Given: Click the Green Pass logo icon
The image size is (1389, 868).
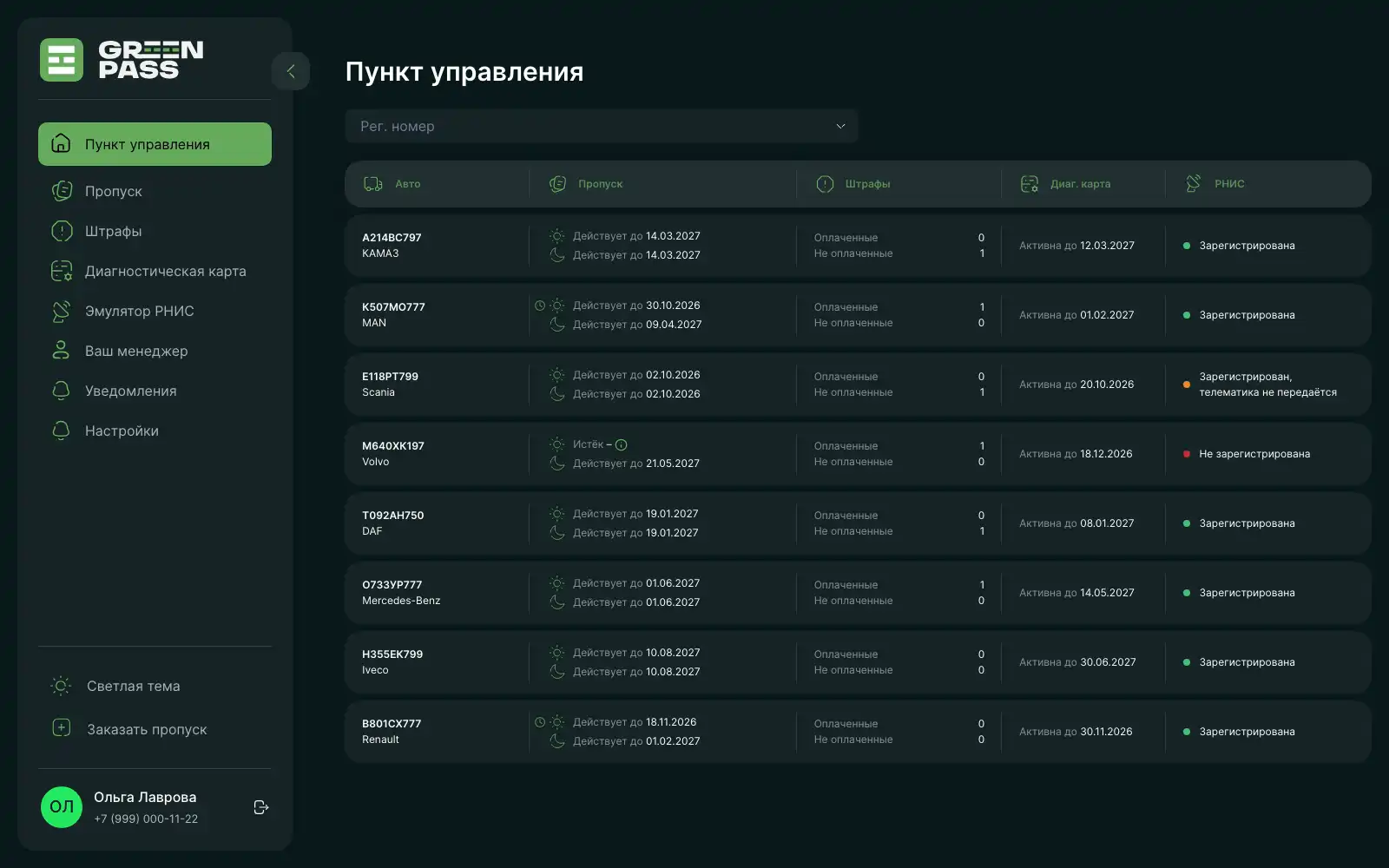Looking at the screenshot, I should click(62, 60).
